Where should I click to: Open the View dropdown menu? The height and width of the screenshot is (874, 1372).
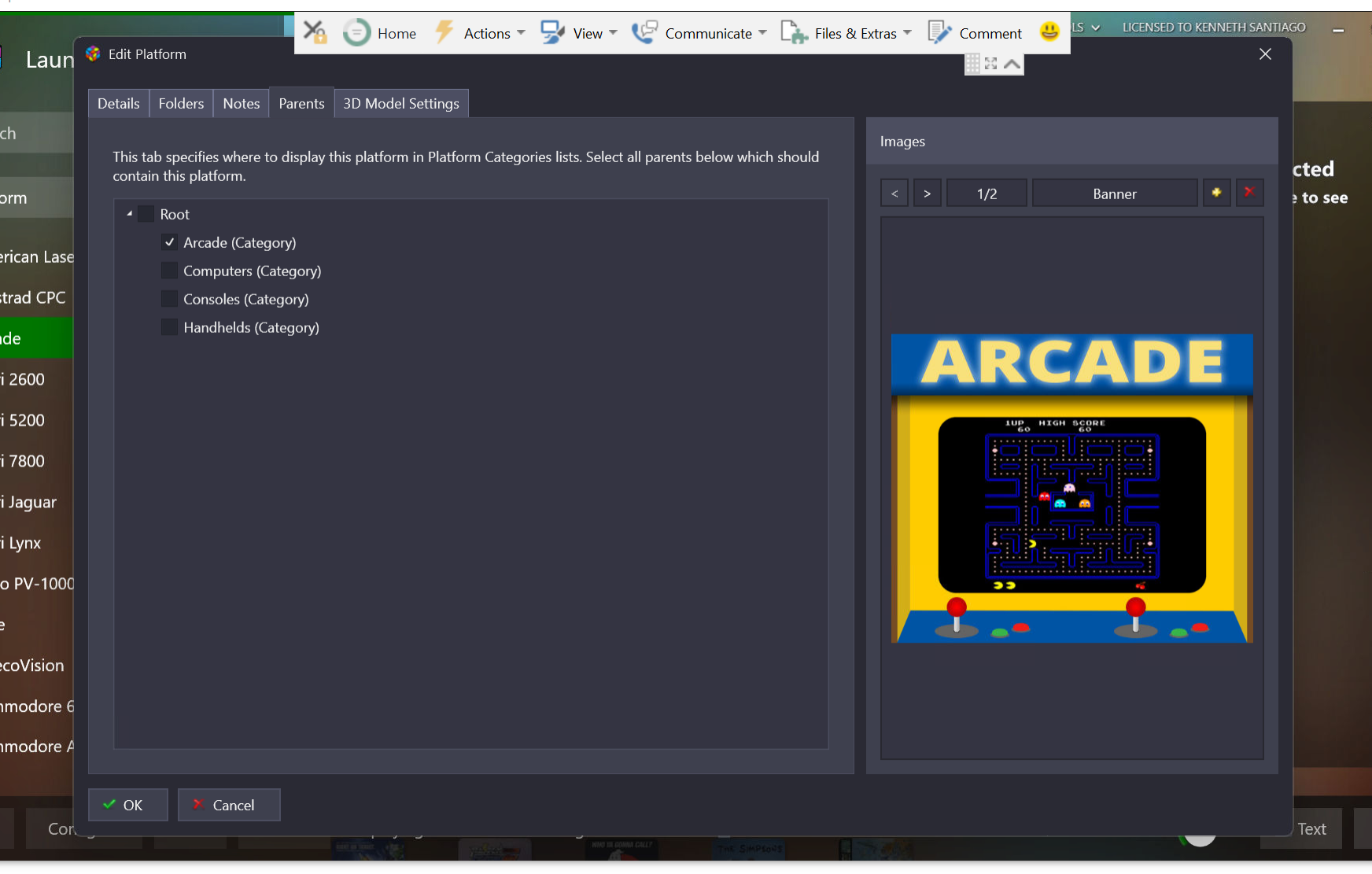613,33
